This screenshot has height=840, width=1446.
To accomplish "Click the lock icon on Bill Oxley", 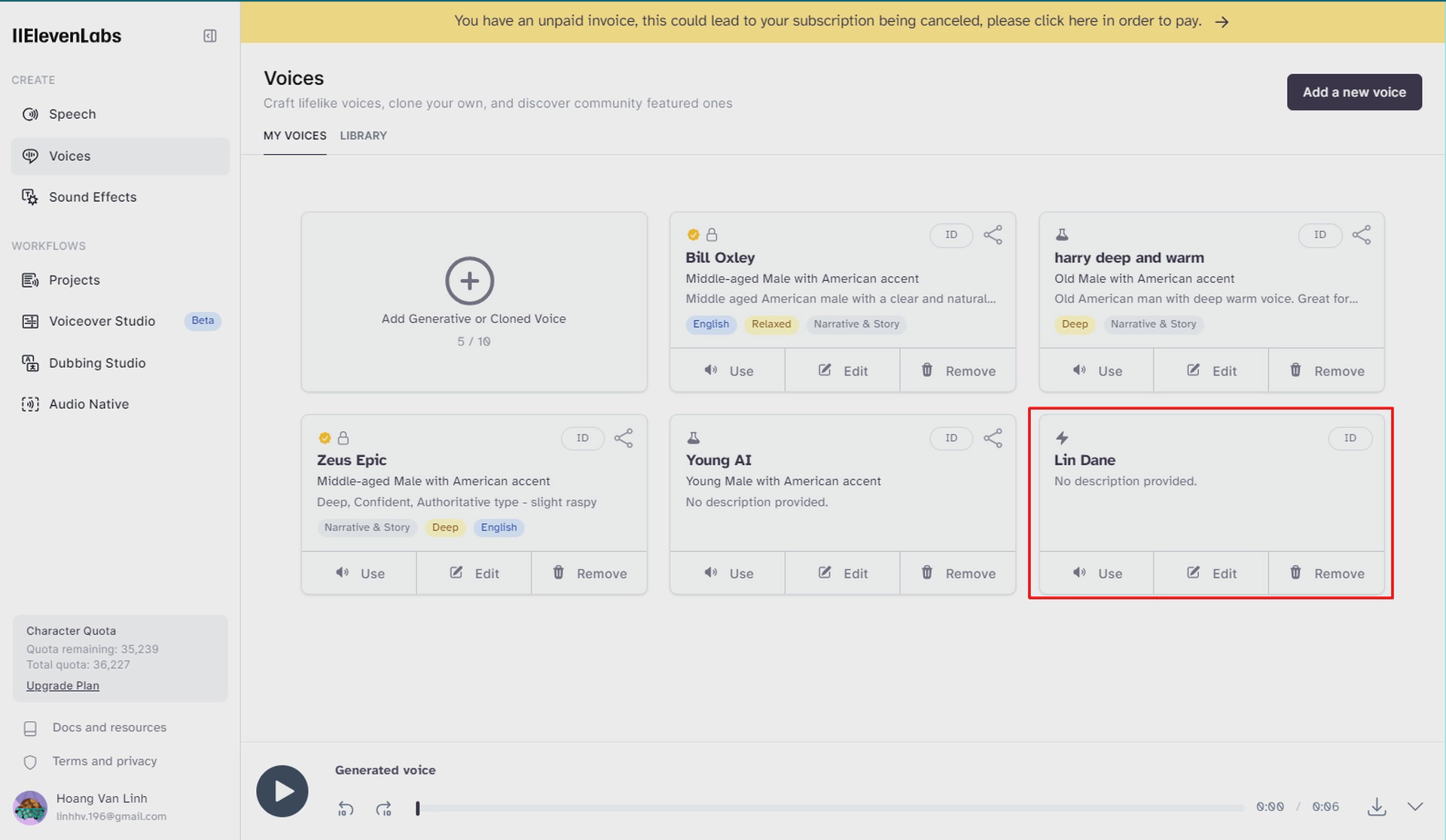I will pos(712,235).
